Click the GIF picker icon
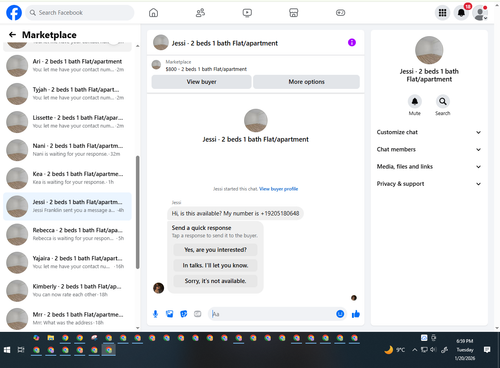This screenshot has height=368, width=500. click(x=198, y=314)
